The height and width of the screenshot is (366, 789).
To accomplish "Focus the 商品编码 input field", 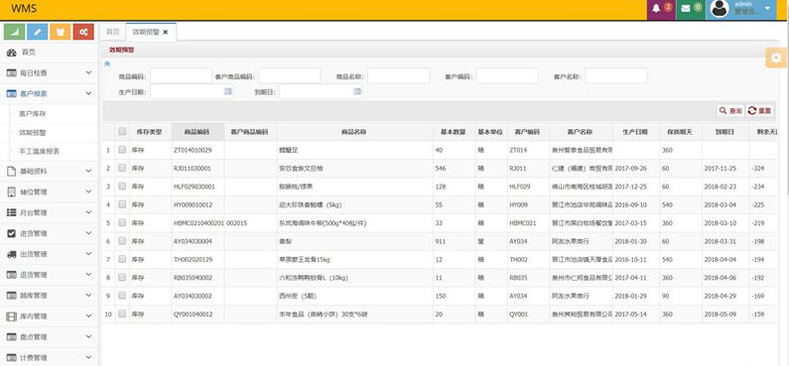I will tap(181, 77).
